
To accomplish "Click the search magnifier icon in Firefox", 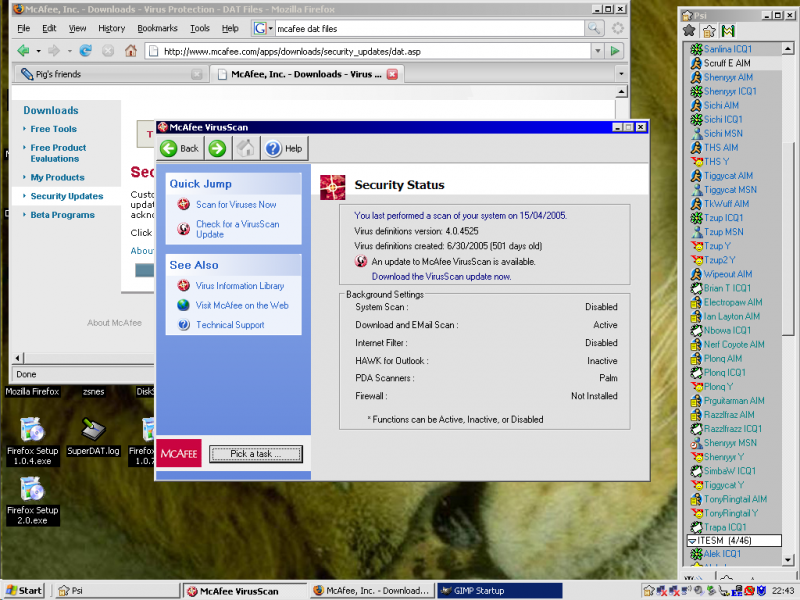I will pos(595,29).
